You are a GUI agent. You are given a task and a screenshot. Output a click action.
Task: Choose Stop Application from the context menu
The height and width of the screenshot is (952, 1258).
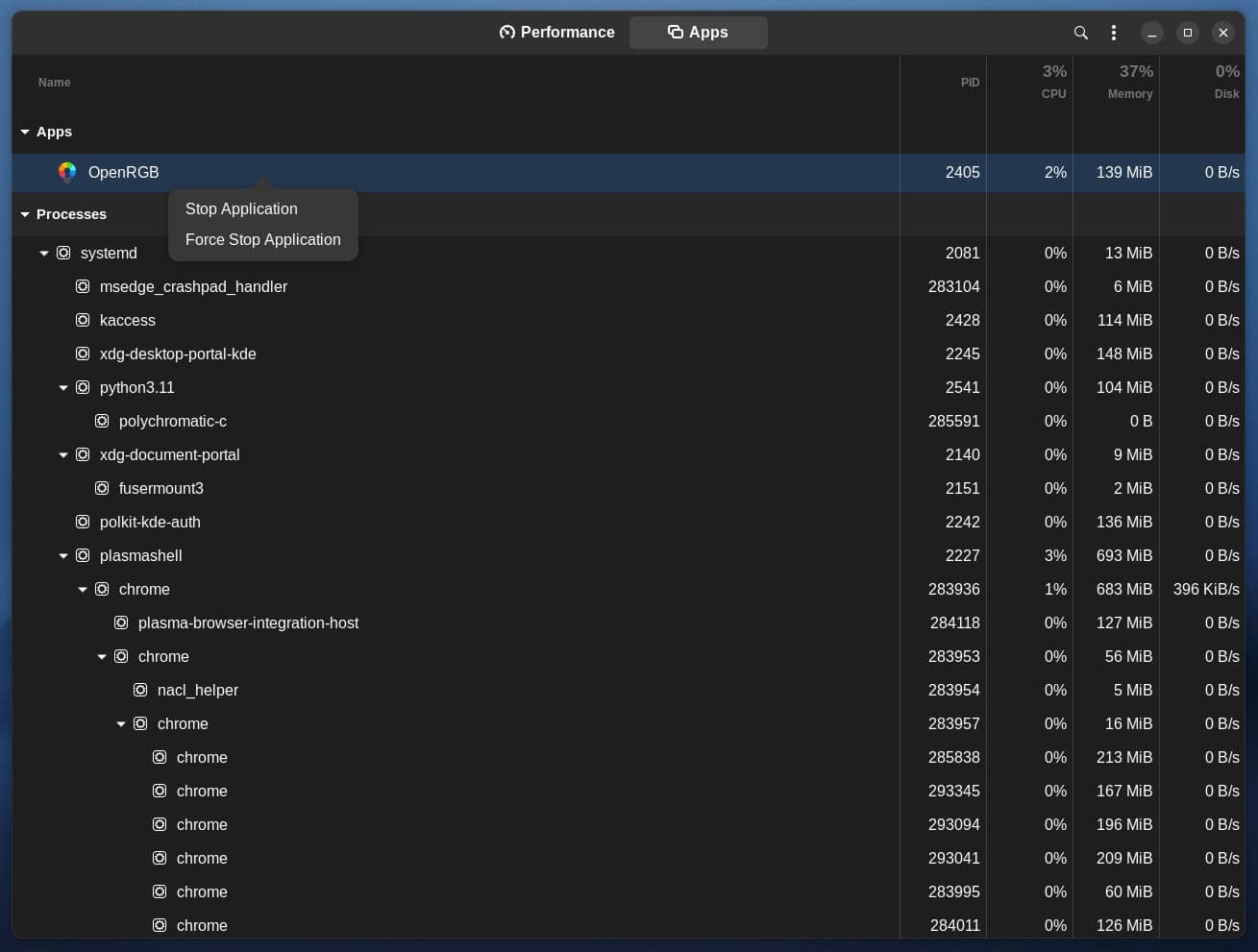pos(241,208)
